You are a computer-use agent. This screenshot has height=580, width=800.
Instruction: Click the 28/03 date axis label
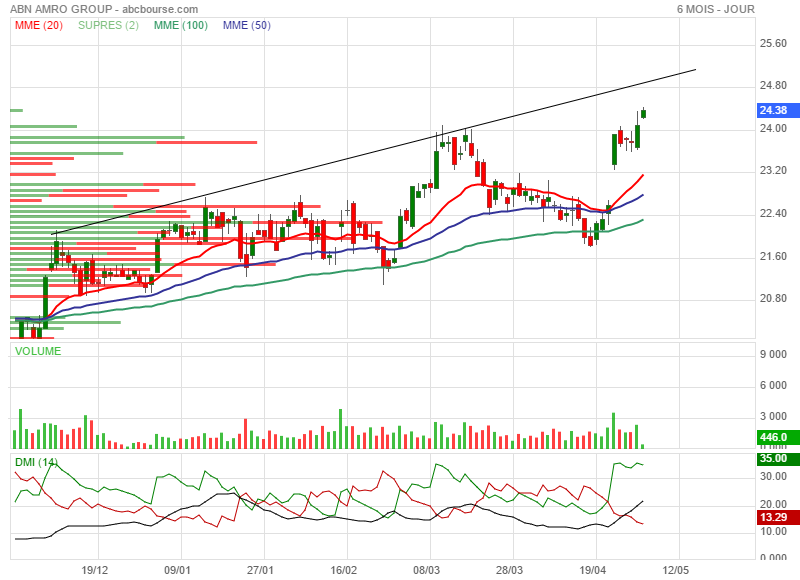tap(509, 570)
